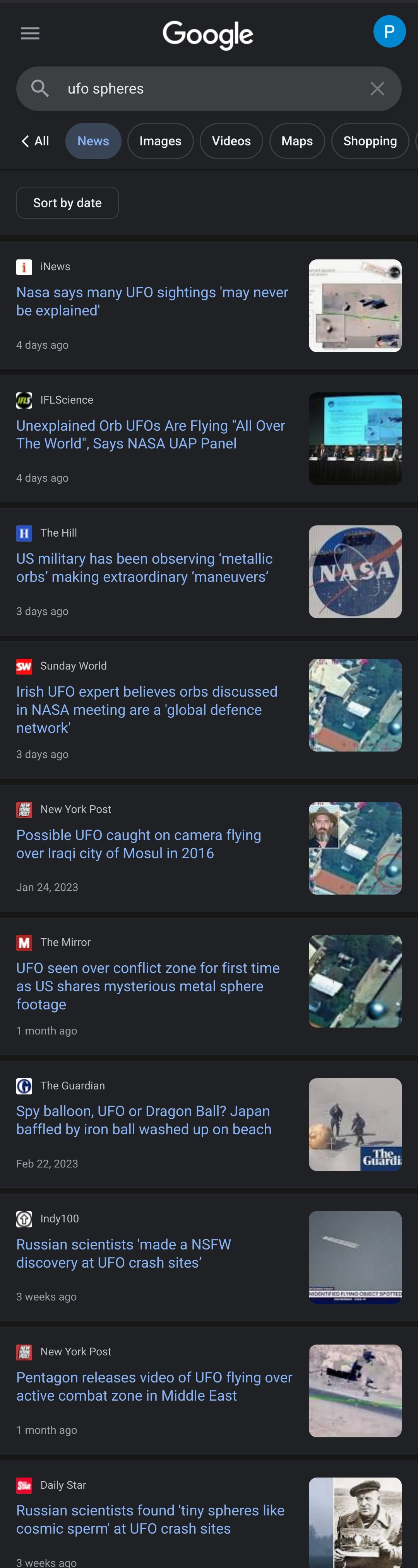
Task: Open the hamburger main menu
Action: [30, 34]
